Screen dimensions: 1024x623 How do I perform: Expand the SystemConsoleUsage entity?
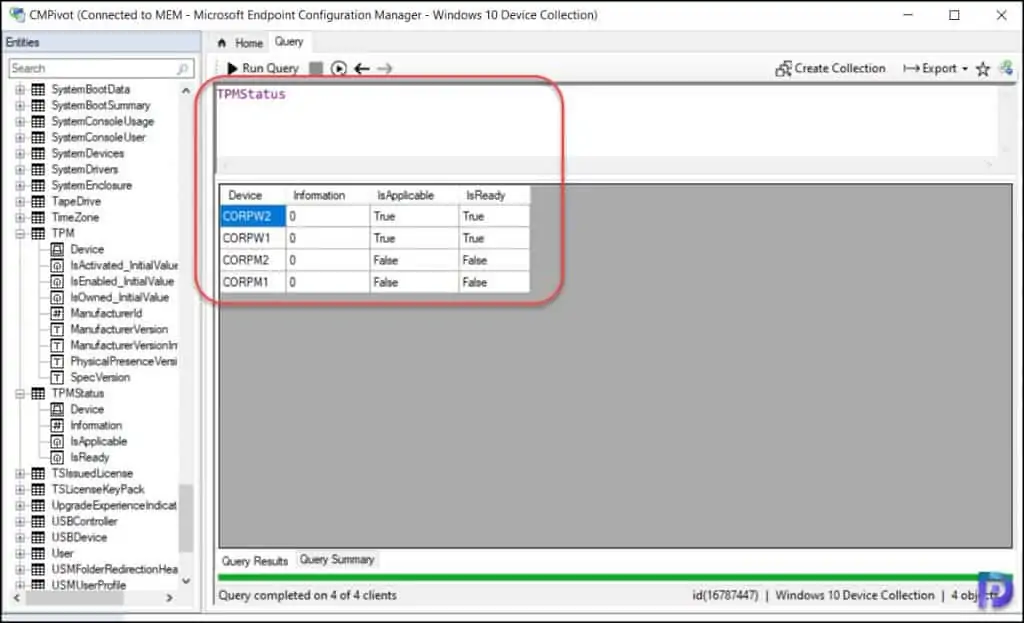coord(20,121)
